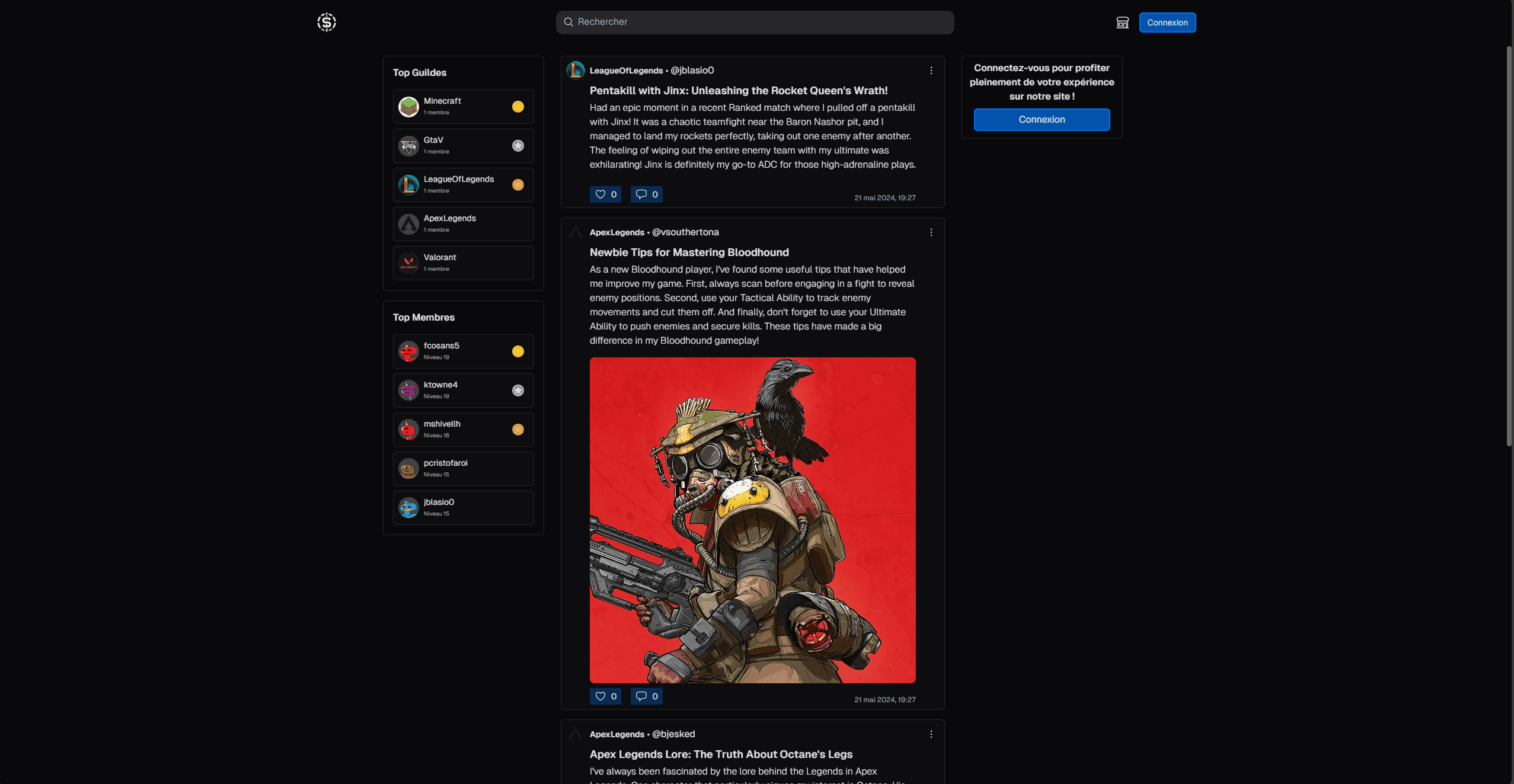Click the @jblasio0 author link on post

pos(692,71)
